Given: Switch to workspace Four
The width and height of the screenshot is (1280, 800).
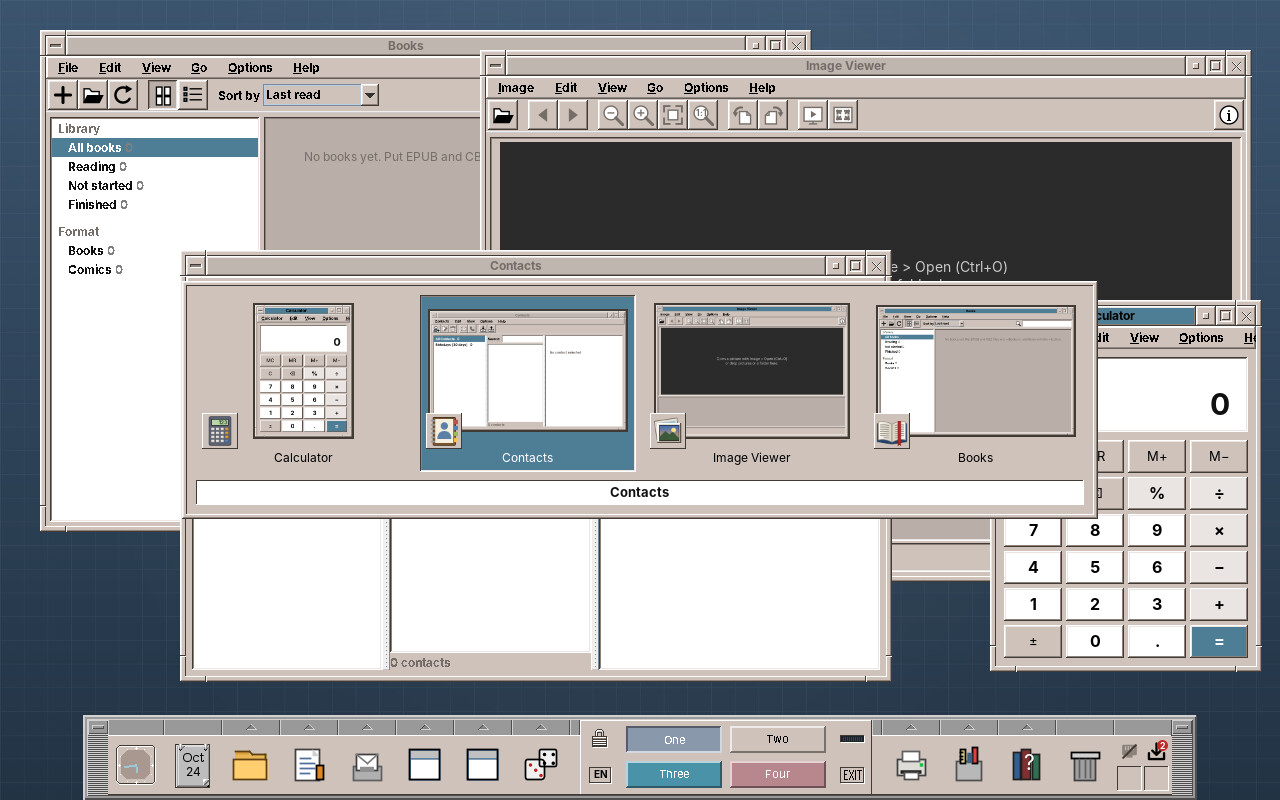Looking at the screenshot, I should (x=777, y=774).
